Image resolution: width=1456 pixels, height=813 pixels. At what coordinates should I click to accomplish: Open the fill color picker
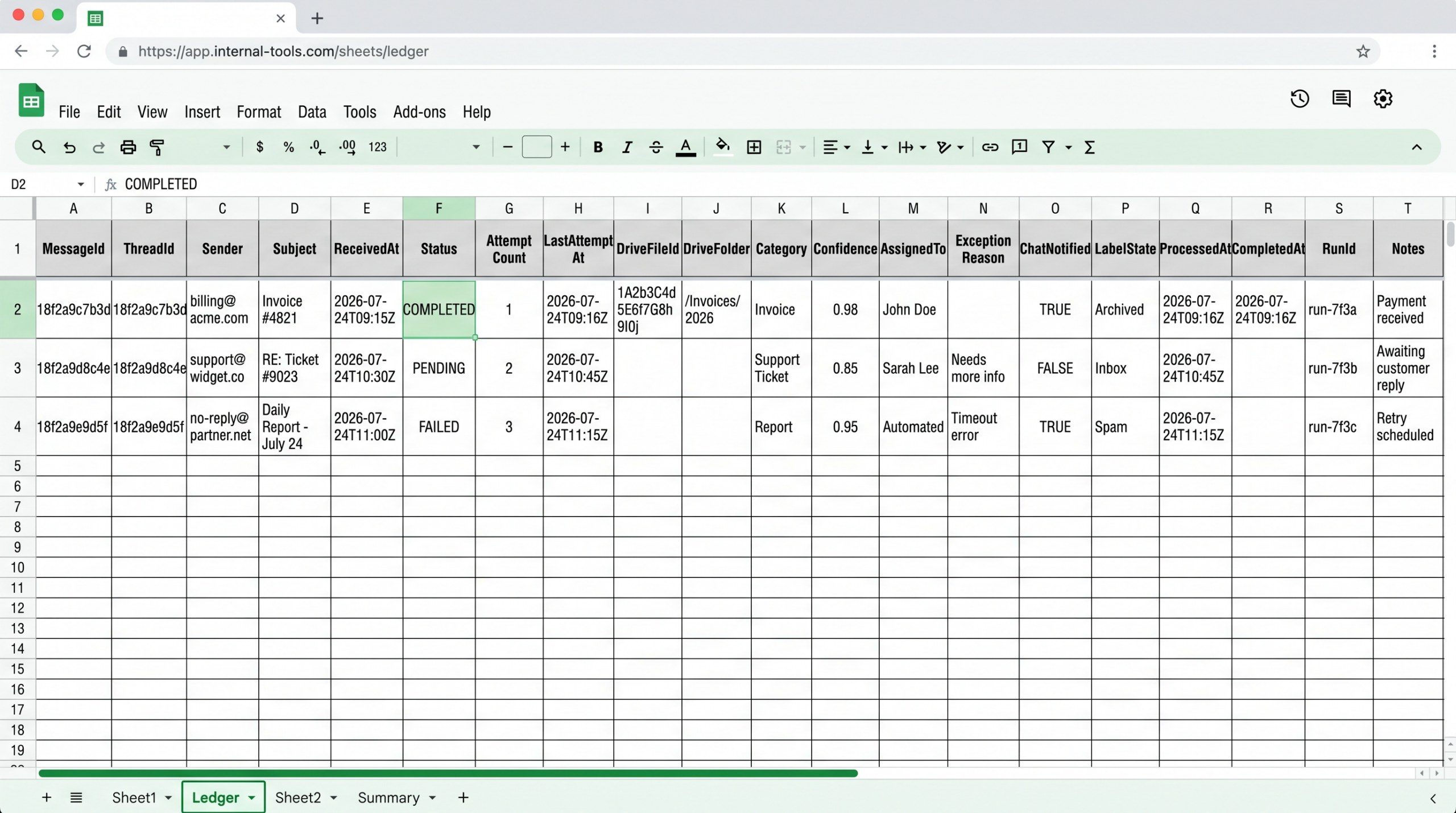click(x=722, y=147)
